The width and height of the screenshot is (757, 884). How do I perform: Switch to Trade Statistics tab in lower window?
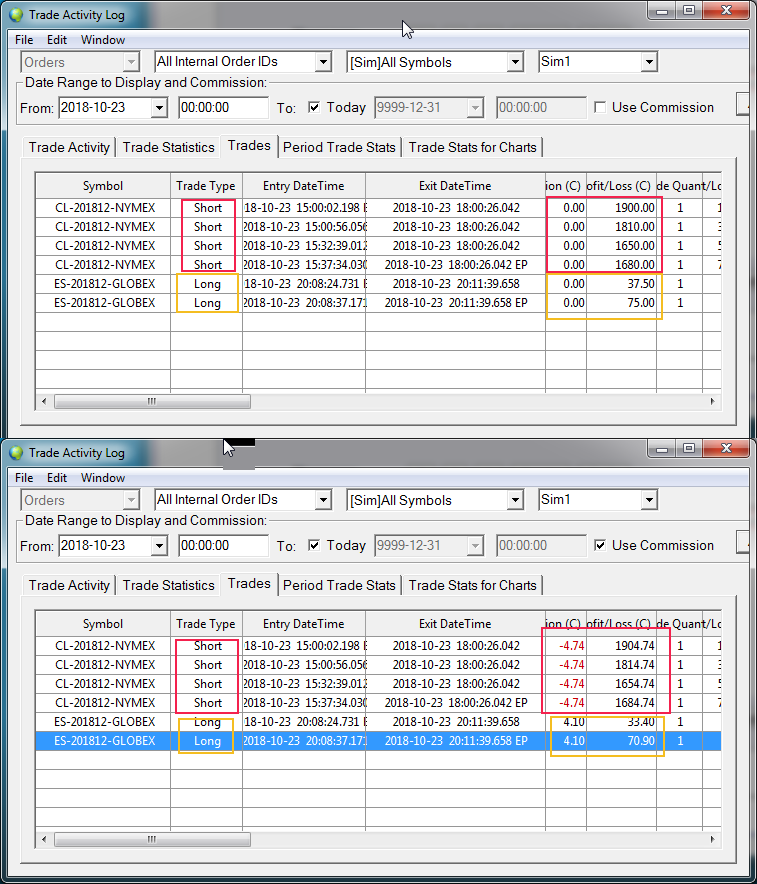pyautogui.click(x=169, y=586)
